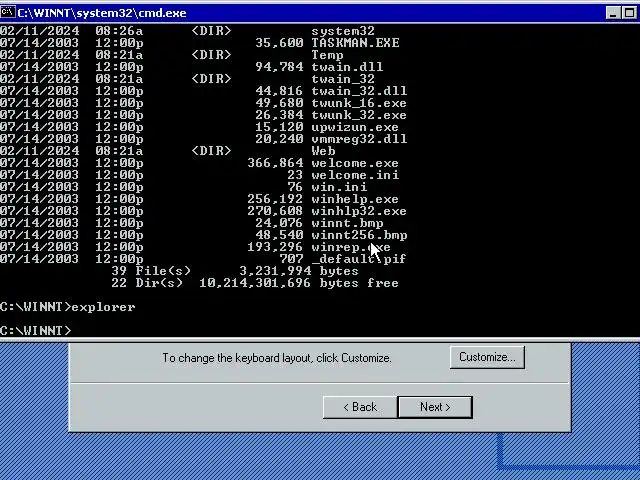Minimize the cmd.exe window
The height and width of the screenshot is (480, 640).
[613, 13]
